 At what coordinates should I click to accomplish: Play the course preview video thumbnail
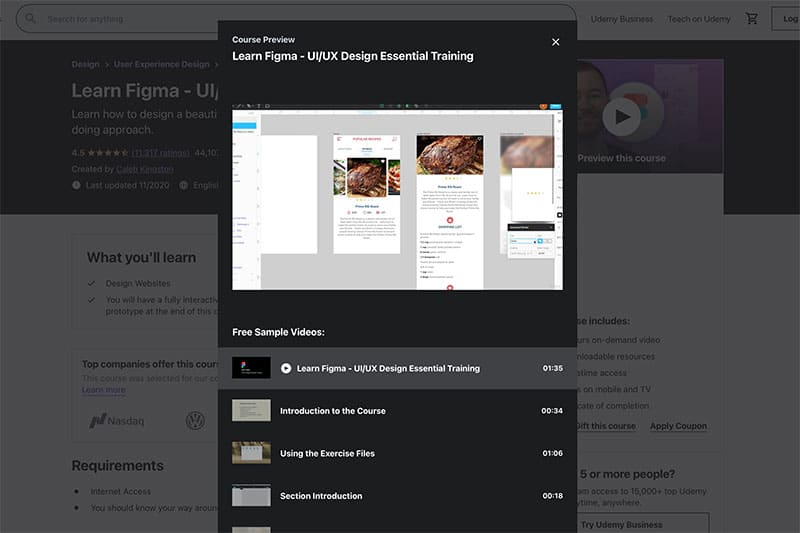621,117
